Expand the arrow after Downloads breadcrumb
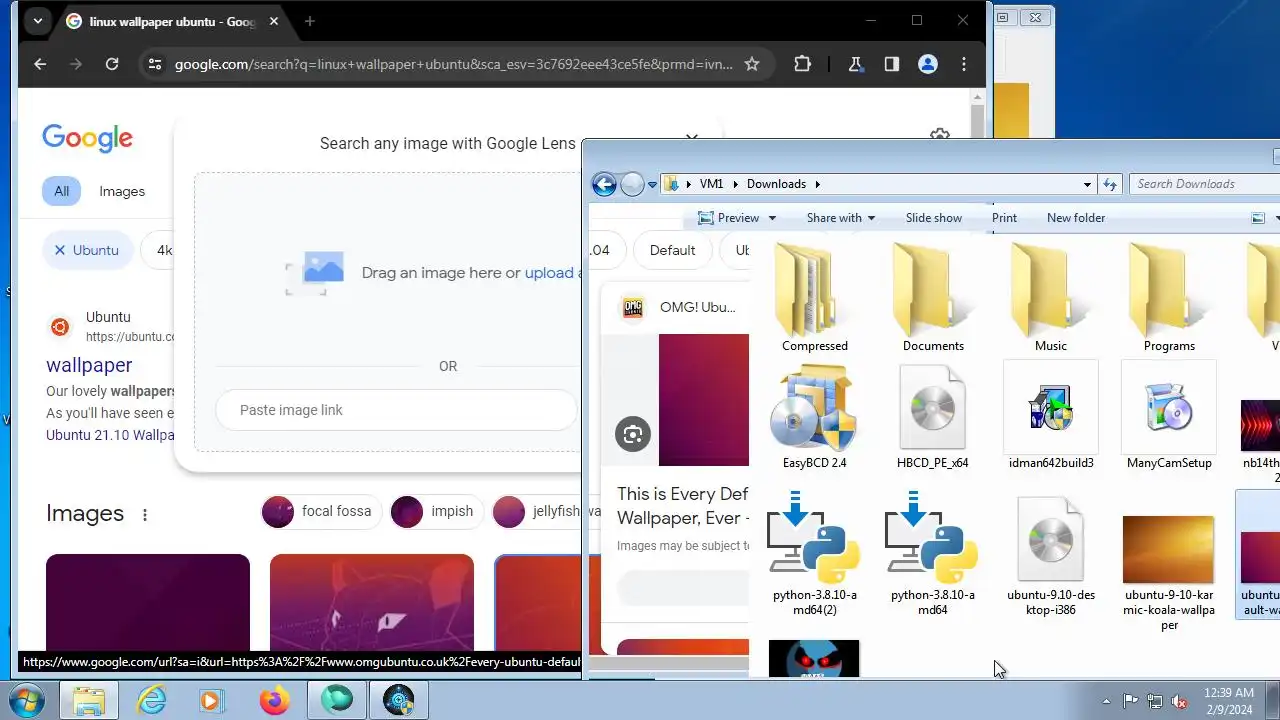 tap(817, 184)
